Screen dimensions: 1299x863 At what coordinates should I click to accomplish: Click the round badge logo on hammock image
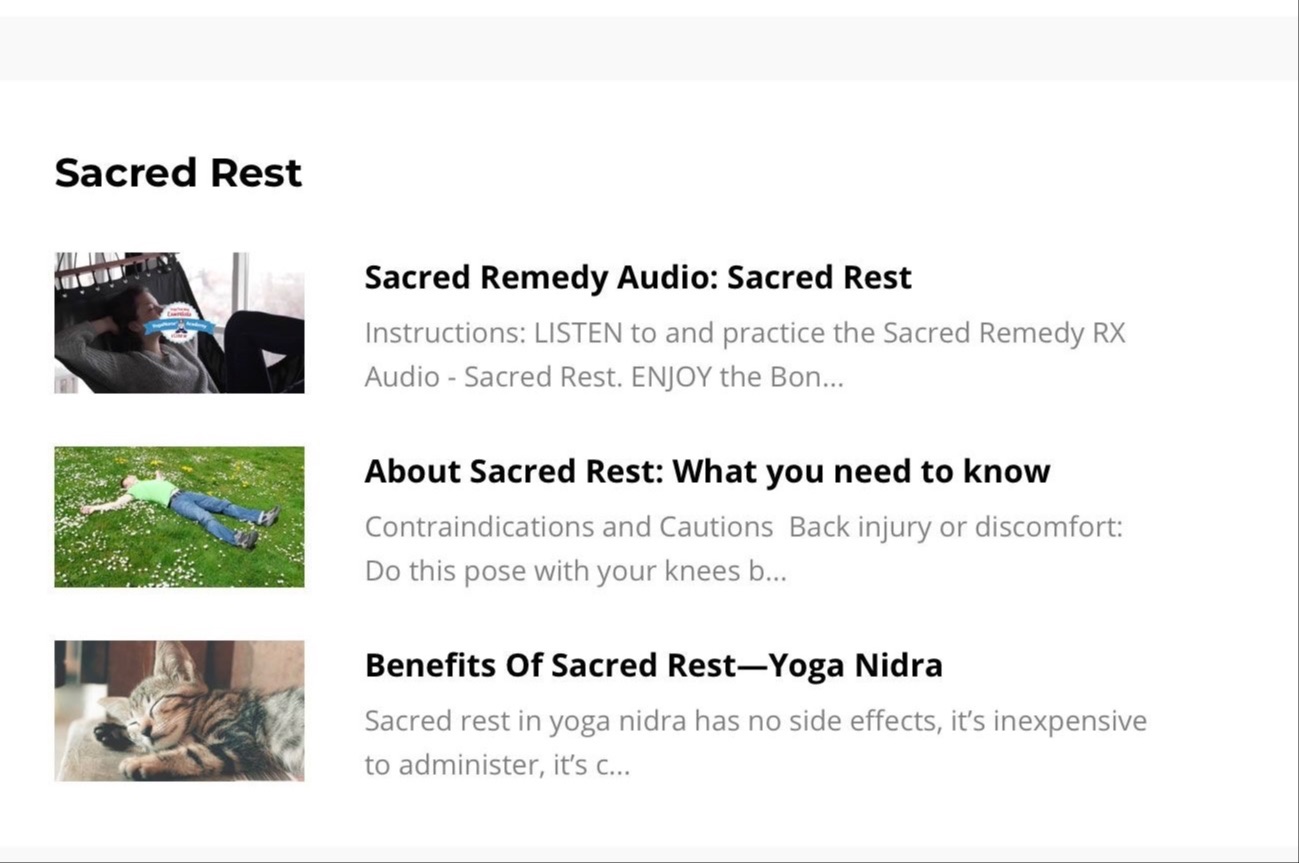[x=180, y=323]
